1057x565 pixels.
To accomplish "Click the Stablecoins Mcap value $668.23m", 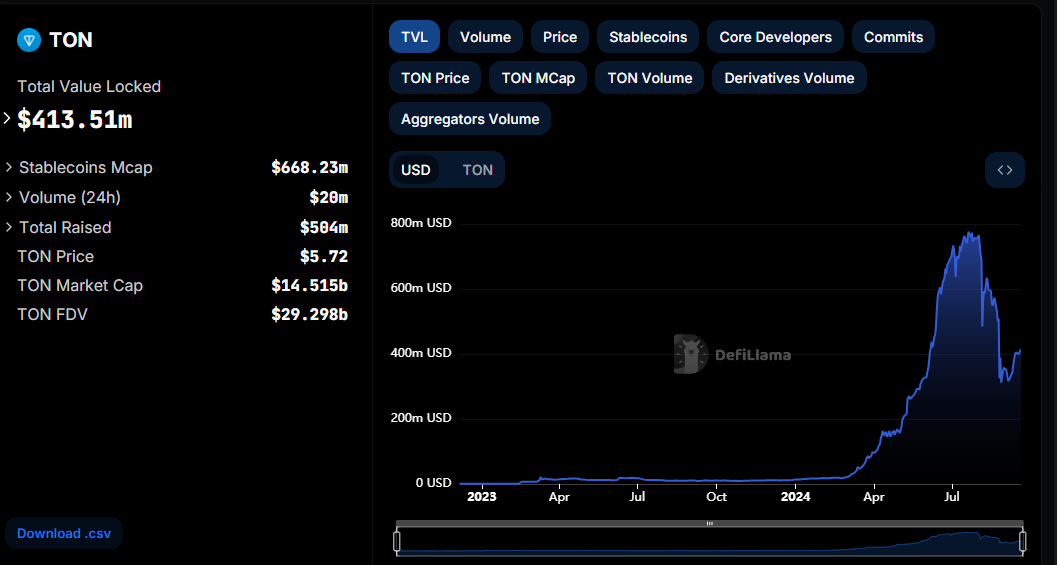I will (309, 167).
